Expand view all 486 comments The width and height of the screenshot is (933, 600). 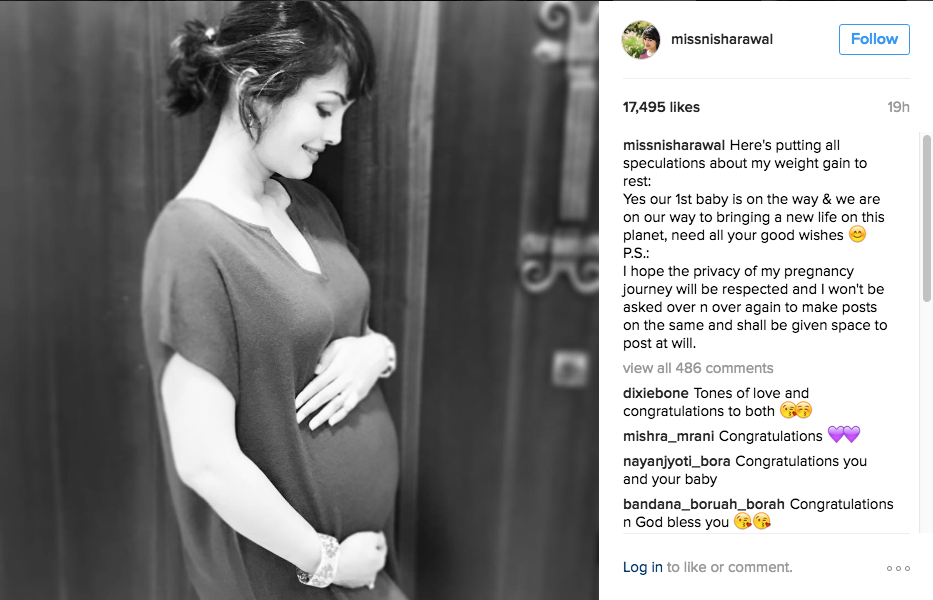coord(698,368)
